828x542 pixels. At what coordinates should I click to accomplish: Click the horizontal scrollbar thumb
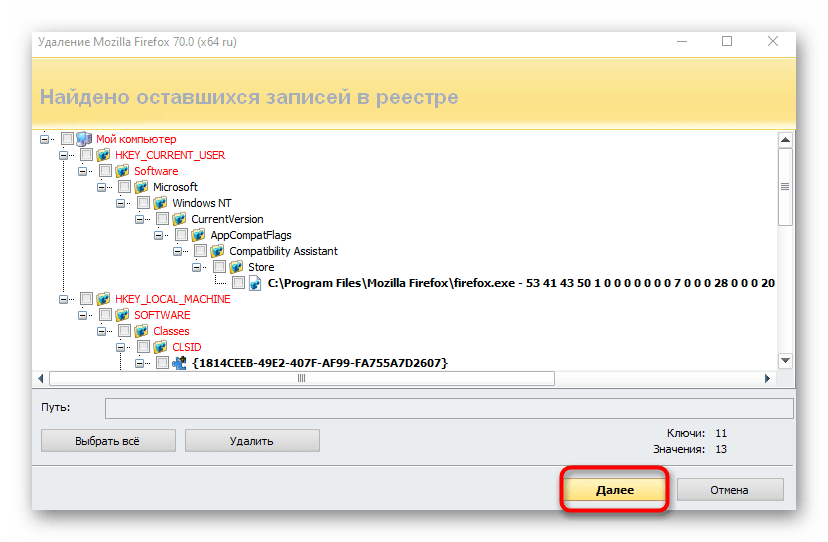pyautogui.click(x=302, y=378)
